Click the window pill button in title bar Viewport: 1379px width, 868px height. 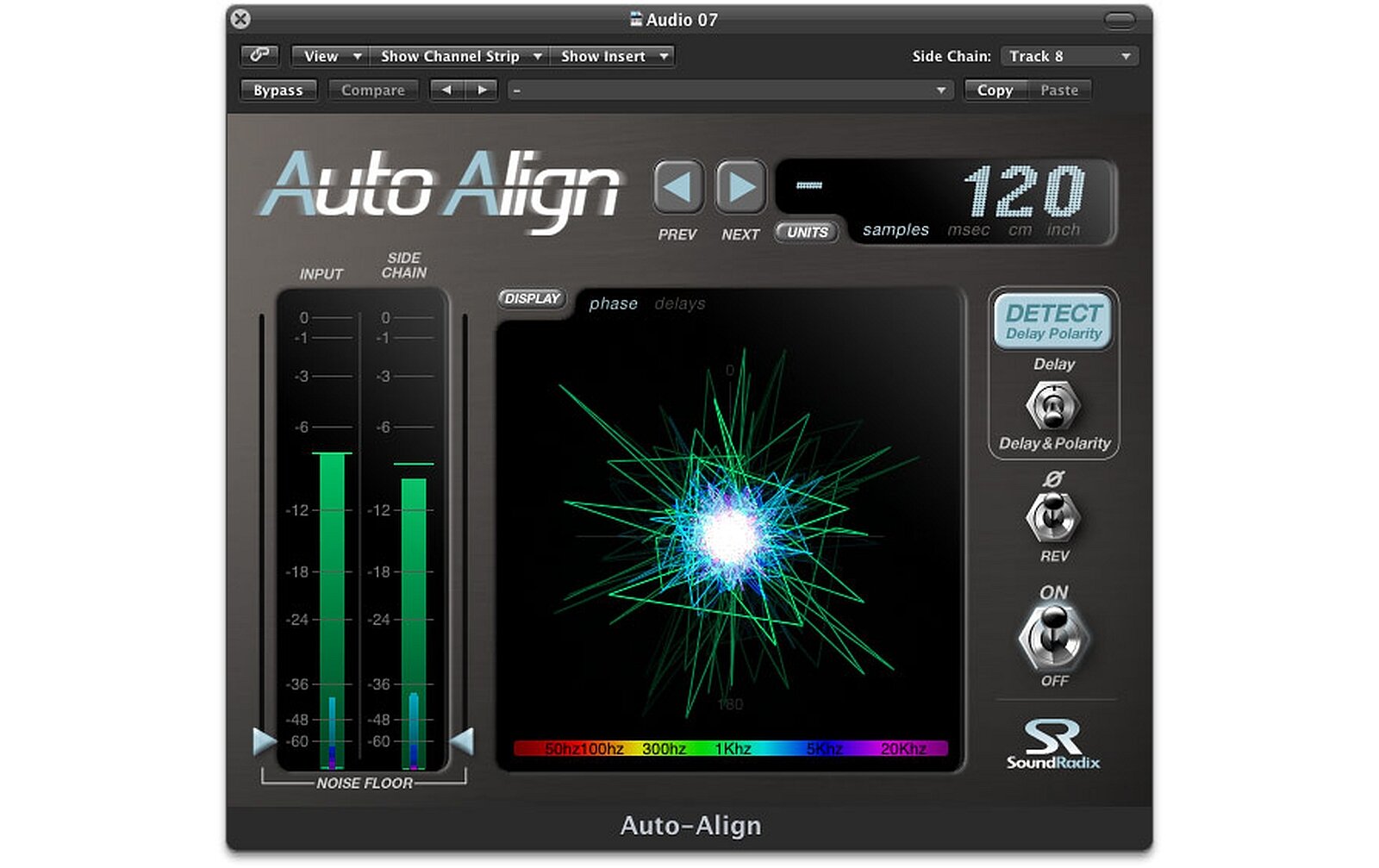coord(1120,19)
